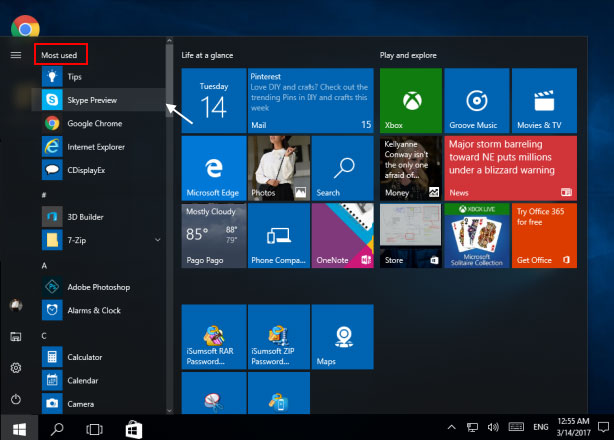Open the Xbox tile
Image resolution: width=614 pixels, height=440 pixels.
click(x=411, y=101)
